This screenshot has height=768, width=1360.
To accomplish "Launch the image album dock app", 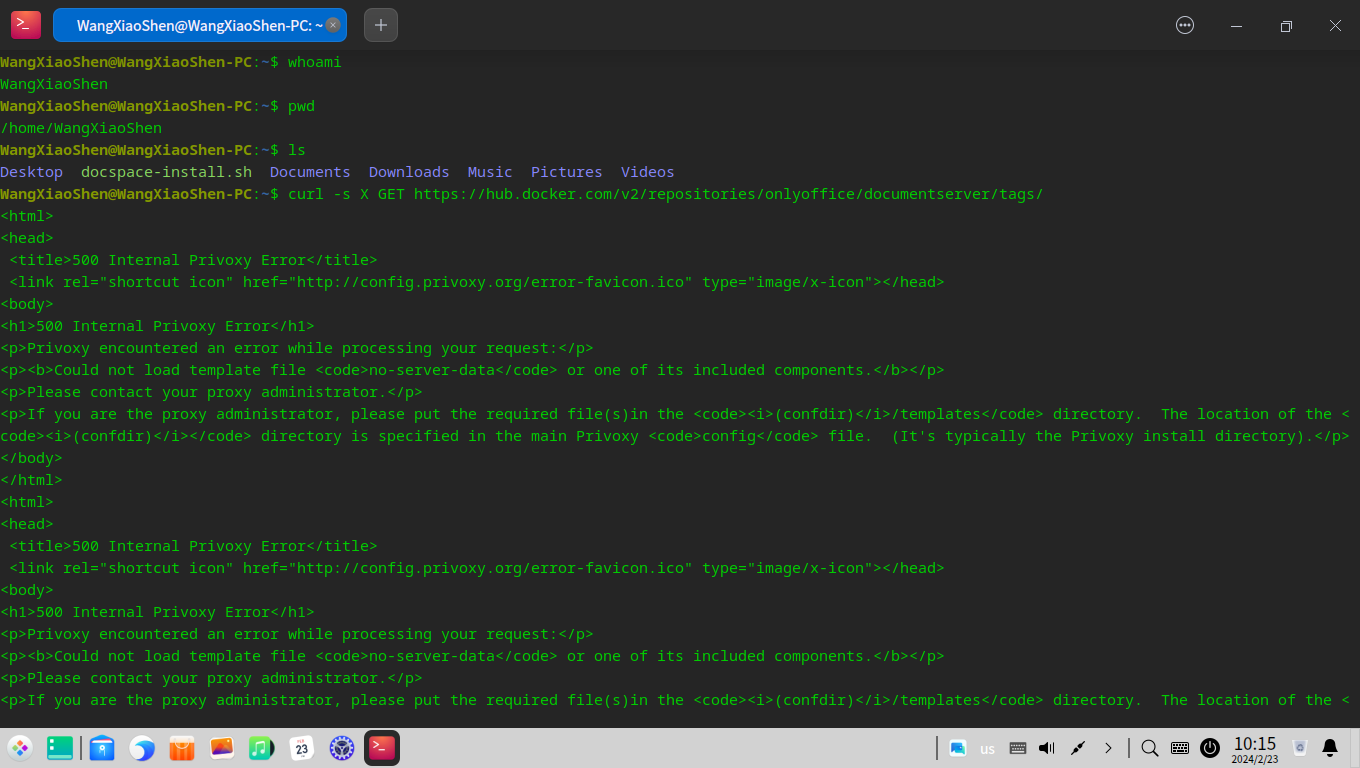I will (x=222, y=748).
